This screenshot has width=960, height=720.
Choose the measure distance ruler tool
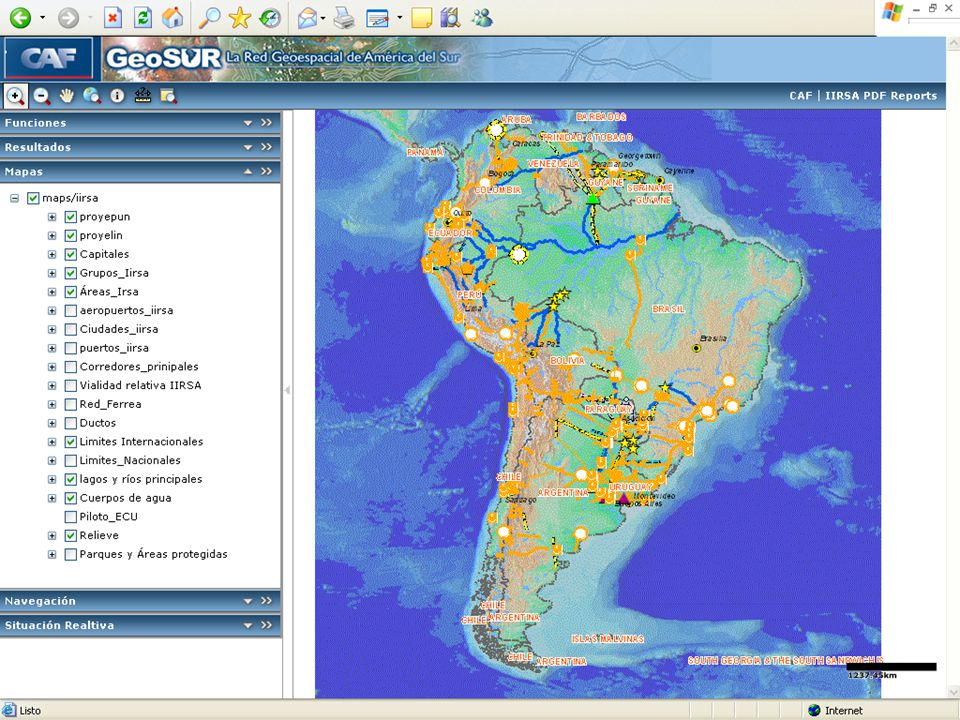(x=143, y=96)
